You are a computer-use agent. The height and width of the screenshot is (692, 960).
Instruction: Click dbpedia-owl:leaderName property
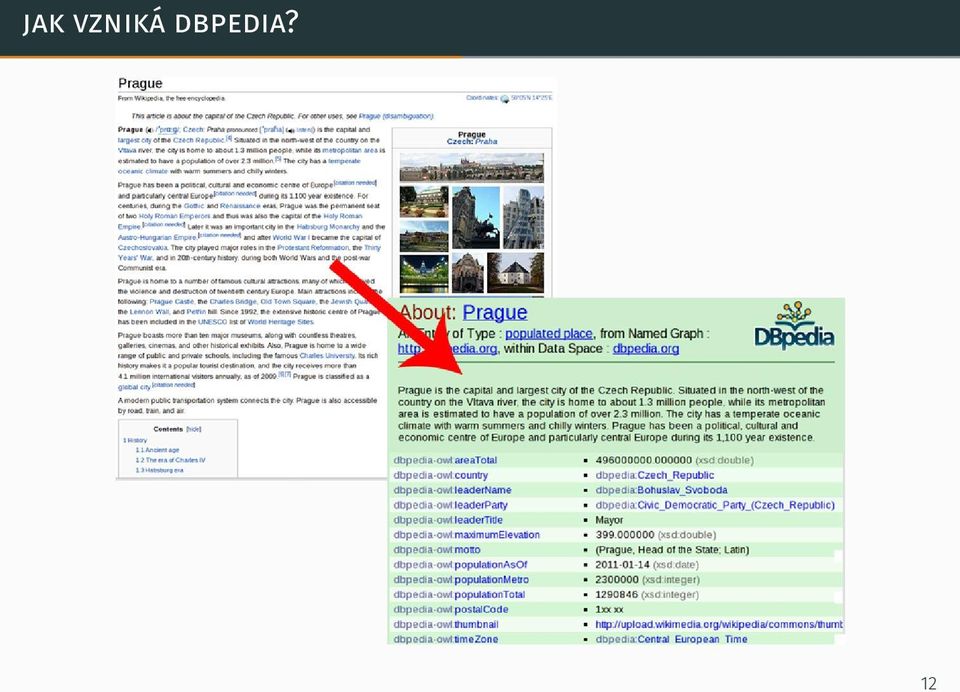pos(452,490)
